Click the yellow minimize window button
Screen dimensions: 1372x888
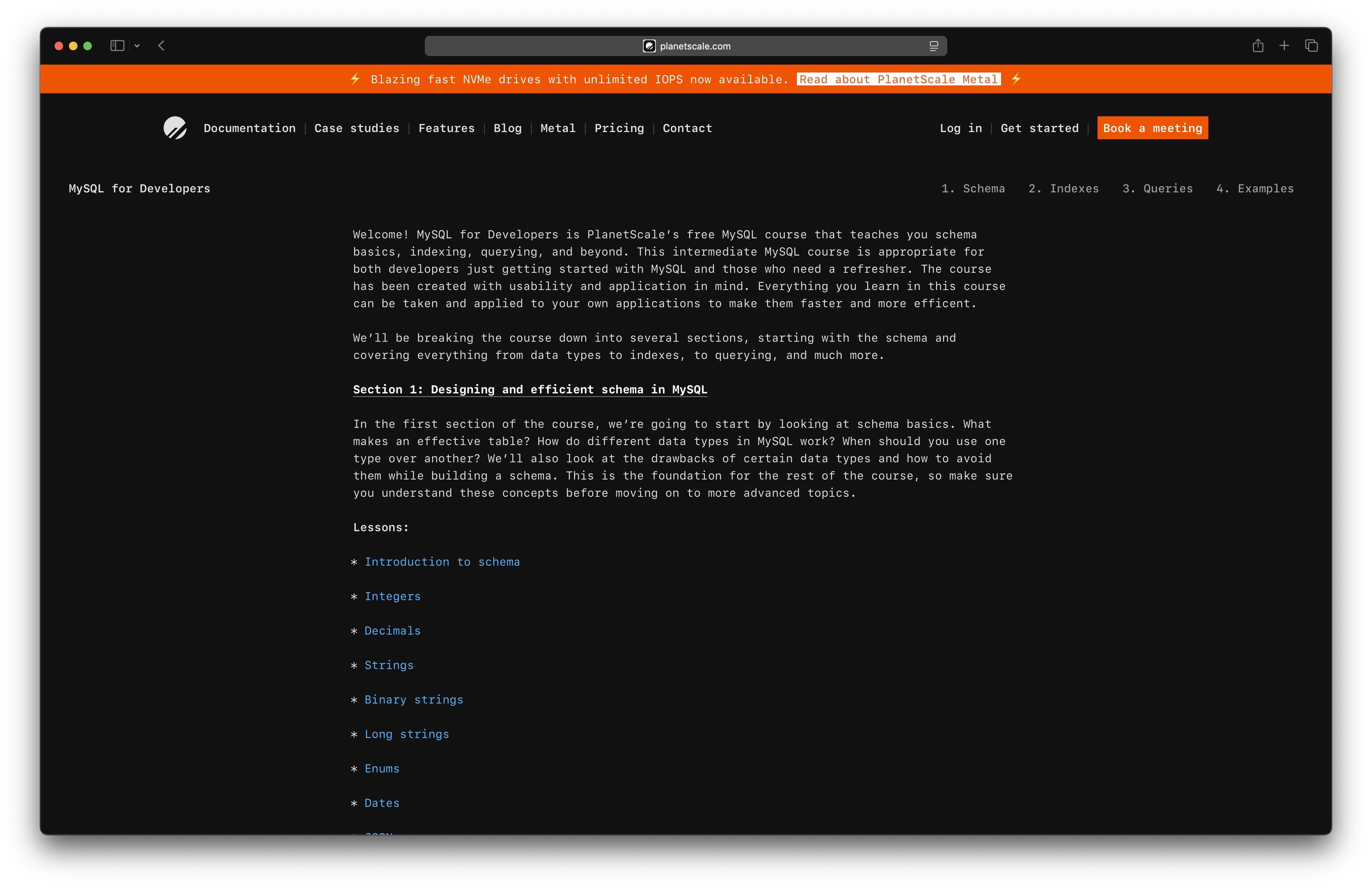73,46
